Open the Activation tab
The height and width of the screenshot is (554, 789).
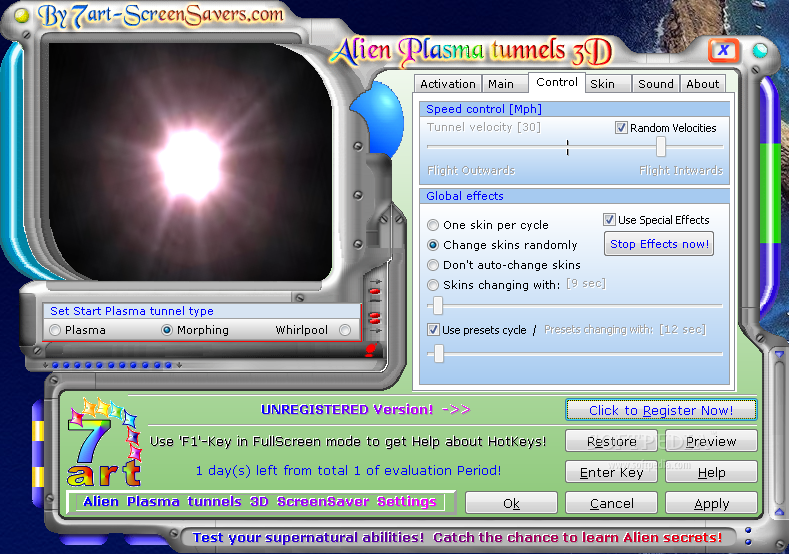click(447, 84)
